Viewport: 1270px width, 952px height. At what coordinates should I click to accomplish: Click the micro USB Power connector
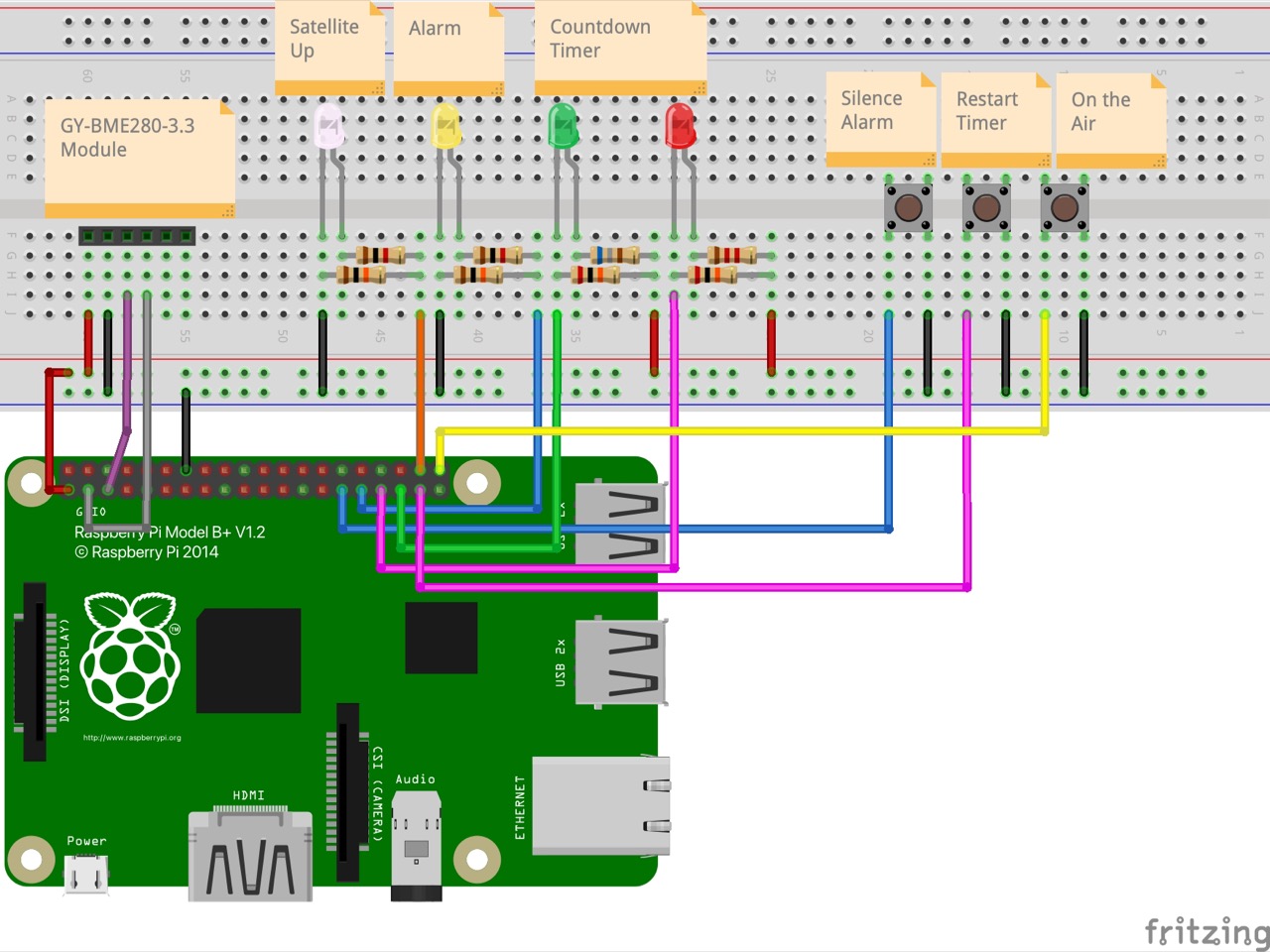coord(86,873)
